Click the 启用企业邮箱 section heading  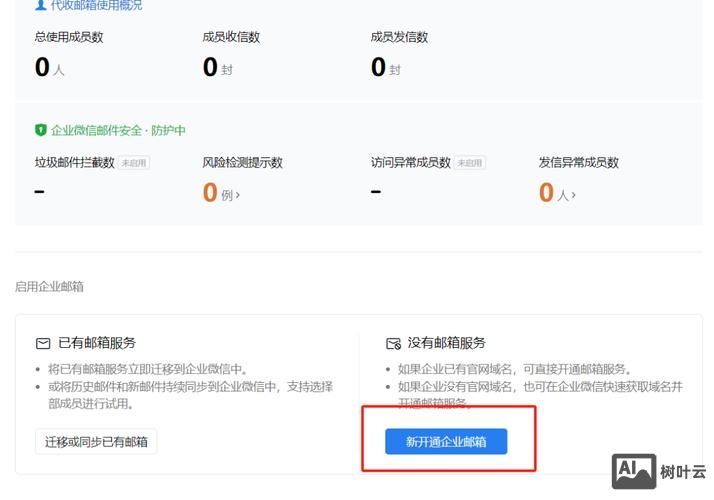coord(49,286)
